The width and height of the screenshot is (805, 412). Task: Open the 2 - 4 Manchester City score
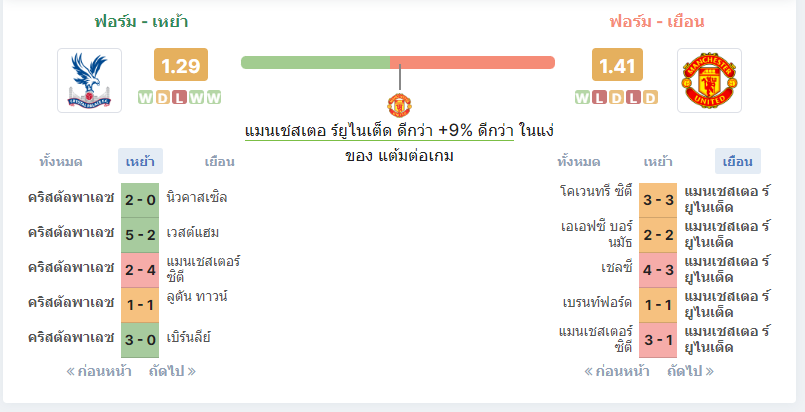coord(140,270)
